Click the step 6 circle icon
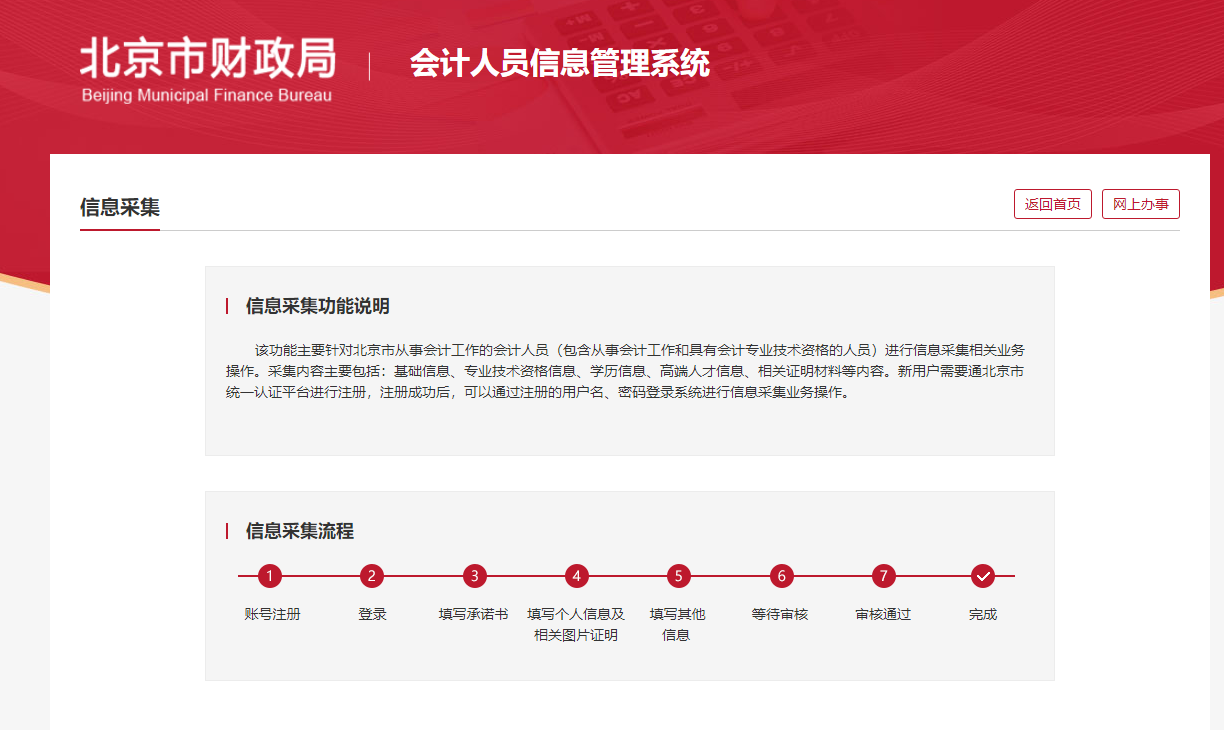 (781, 576)
